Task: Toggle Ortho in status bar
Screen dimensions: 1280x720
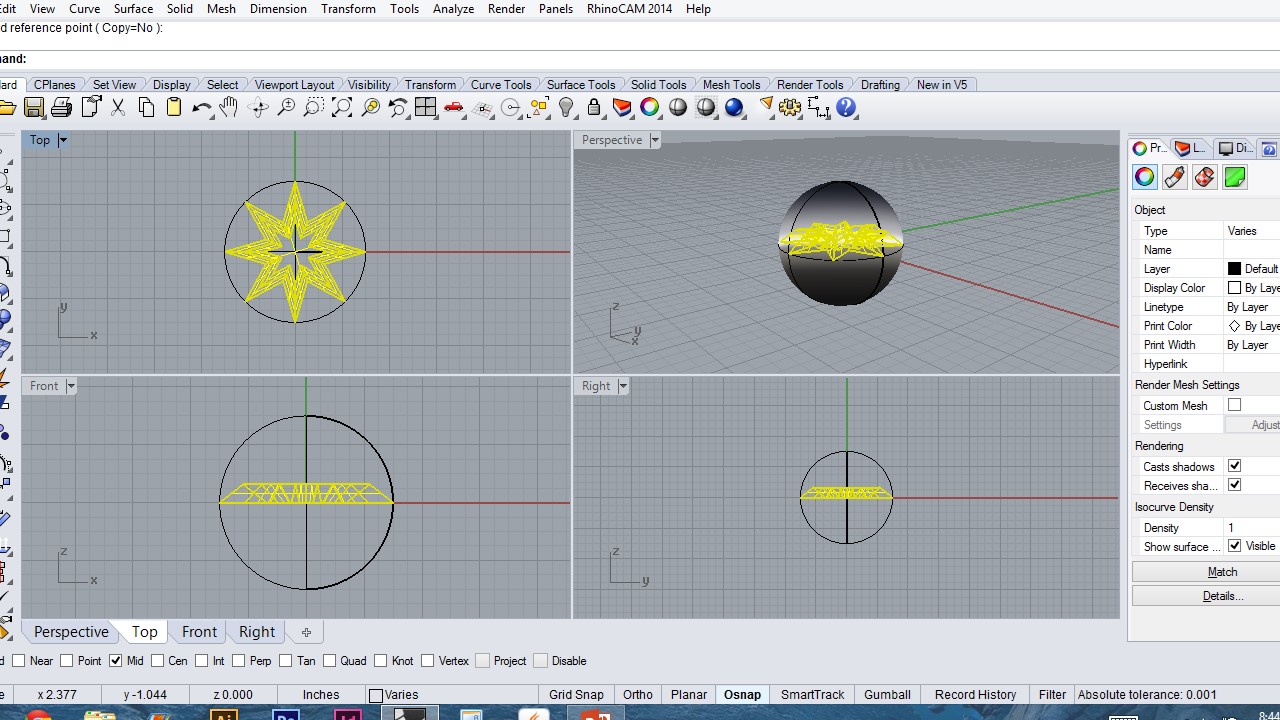Action: (x=638, y=695)
